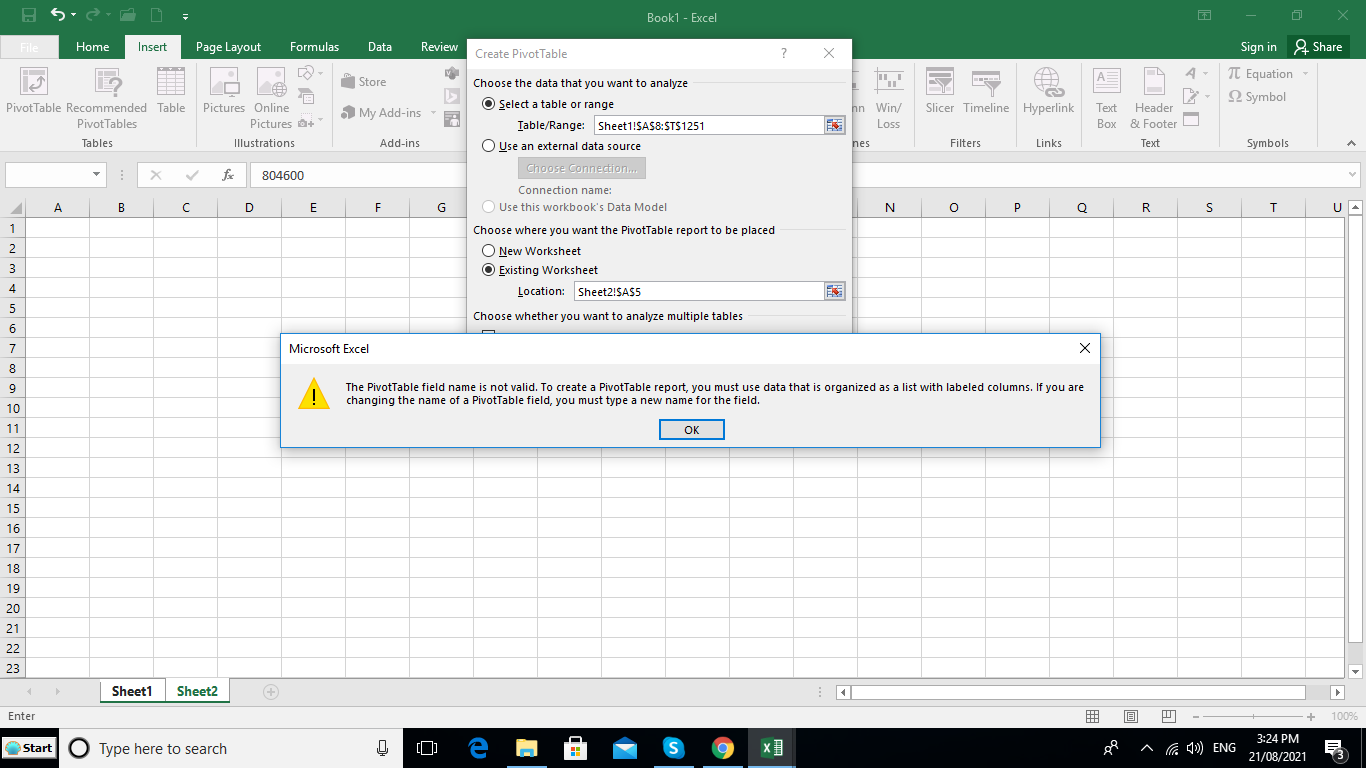Screen dimensions: 1366x768
Task: Click the zoom slider in status bar
Action: pos(1257,717)
